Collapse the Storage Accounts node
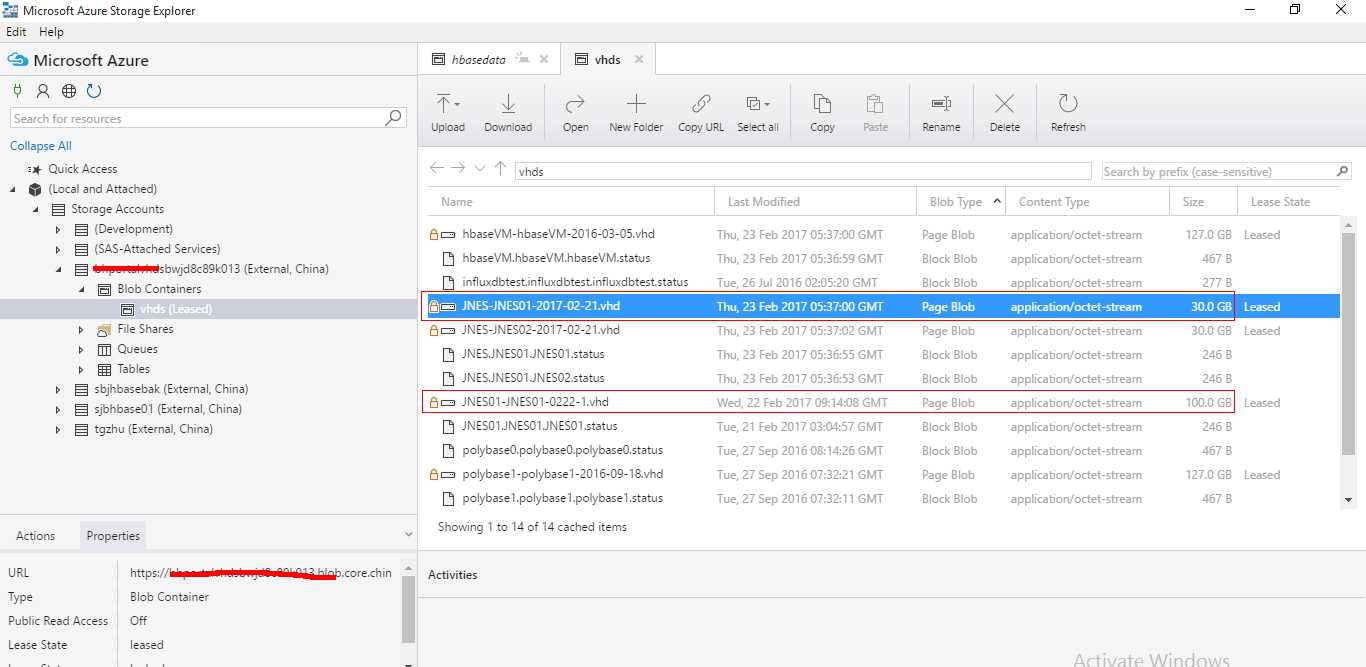1366x667 pixels. (36, 209)
